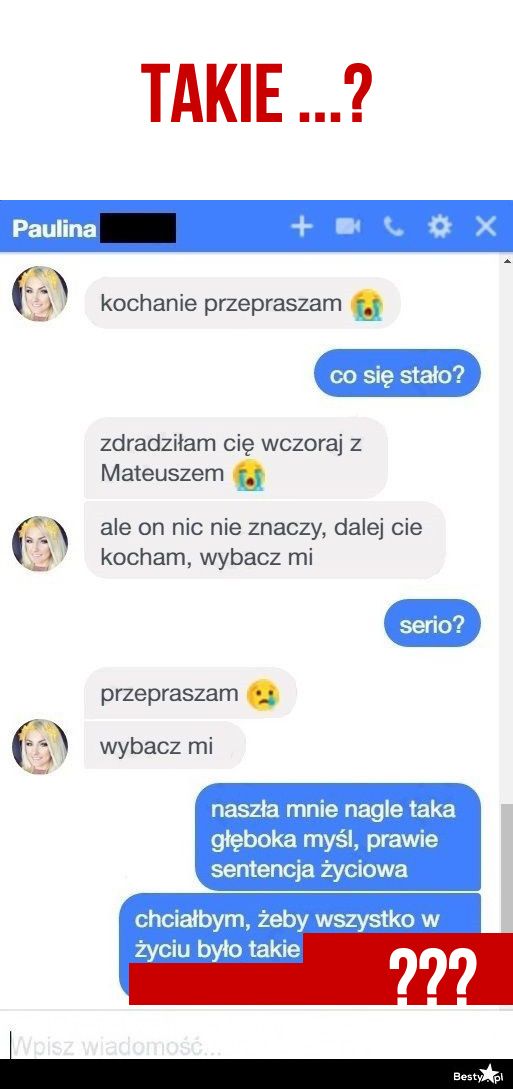Click avatar beside 'kochanie przepraszam' message
Image resolution: width=513 pixels, height=1089 pixels.
pyautogui.click(x=40, y=294)
